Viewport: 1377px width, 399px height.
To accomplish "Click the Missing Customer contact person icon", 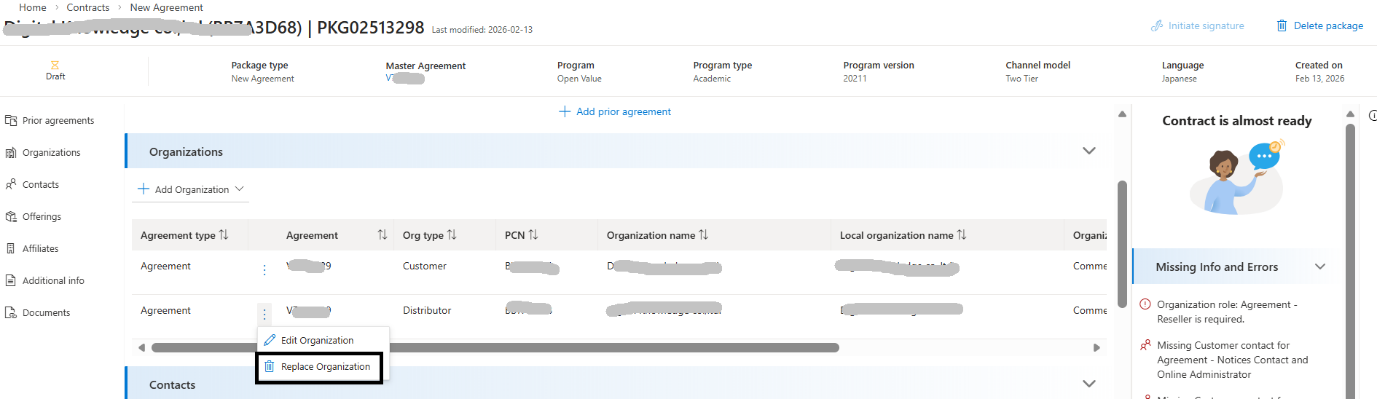I will 1145,345.
